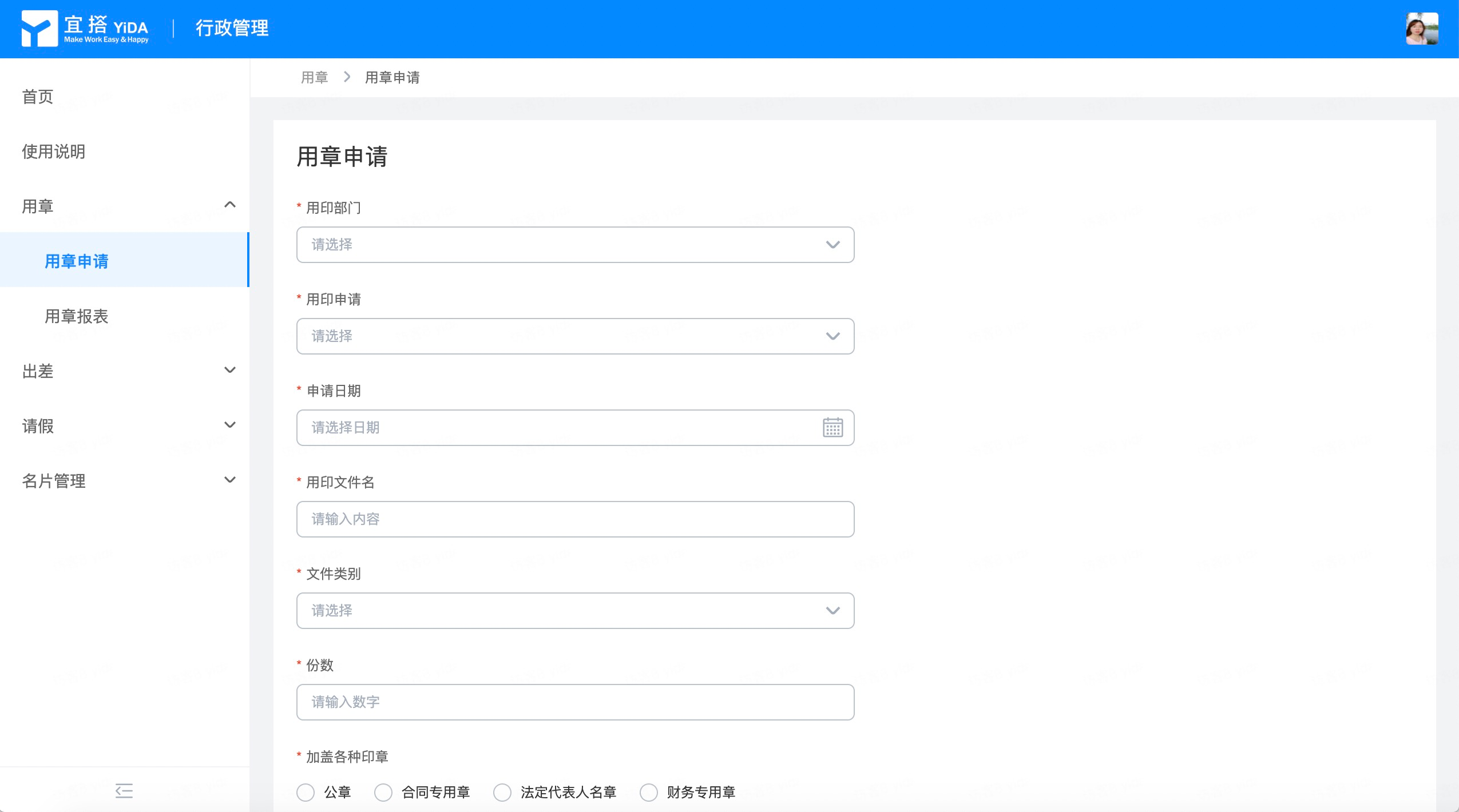The height and width of the screenshot is (812, 1459).
Task: Expand the 出差 sidebar menu
Action: tap(125, 371)
